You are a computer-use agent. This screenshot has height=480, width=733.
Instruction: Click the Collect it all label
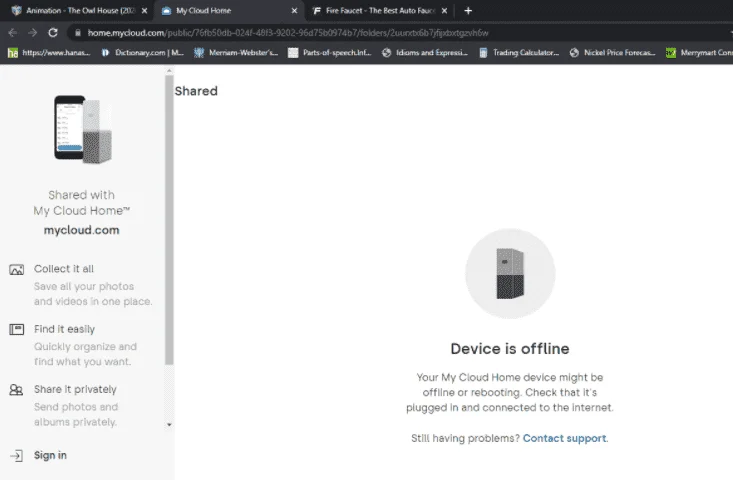tap(64, 269)
